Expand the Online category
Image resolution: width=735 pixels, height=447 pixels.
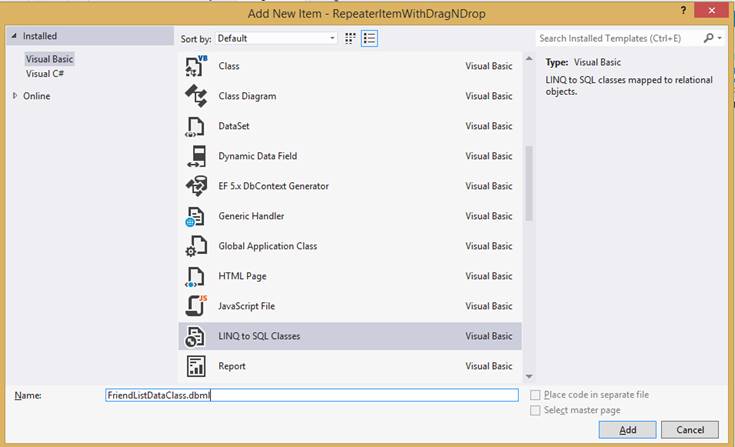[15, 96]
